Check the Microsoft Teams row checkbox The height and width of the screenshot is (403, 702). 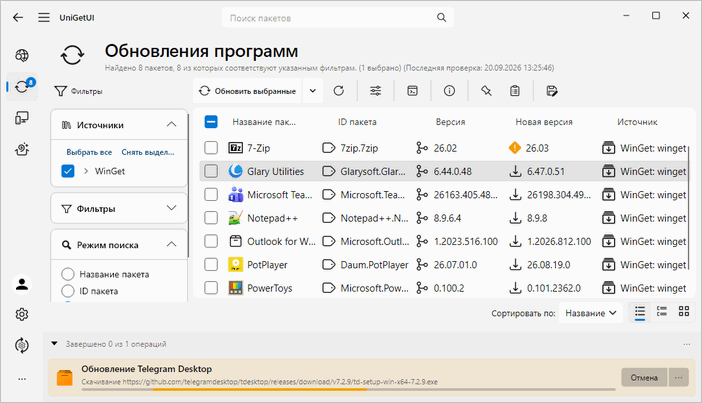[211, 194]
